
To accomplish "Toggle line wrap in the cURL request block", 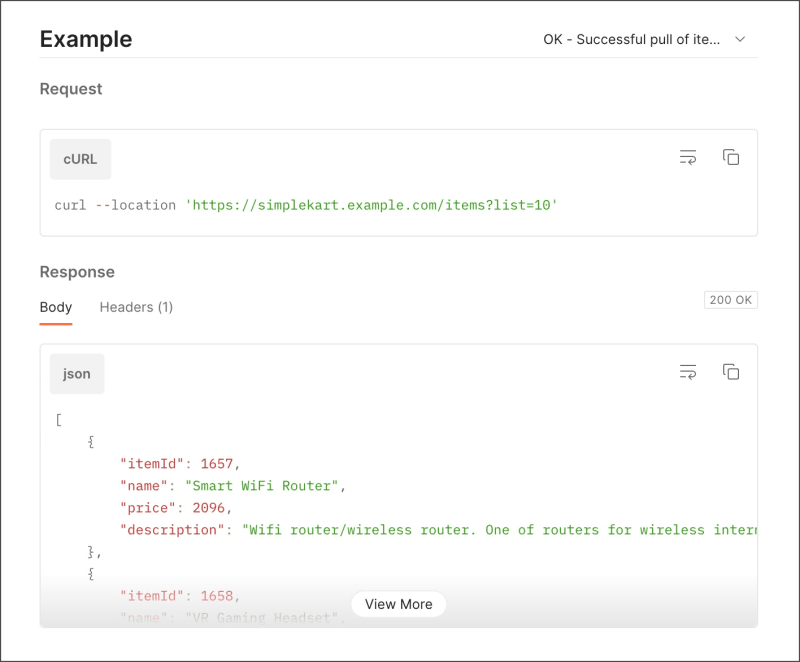I will click(688, 158).
